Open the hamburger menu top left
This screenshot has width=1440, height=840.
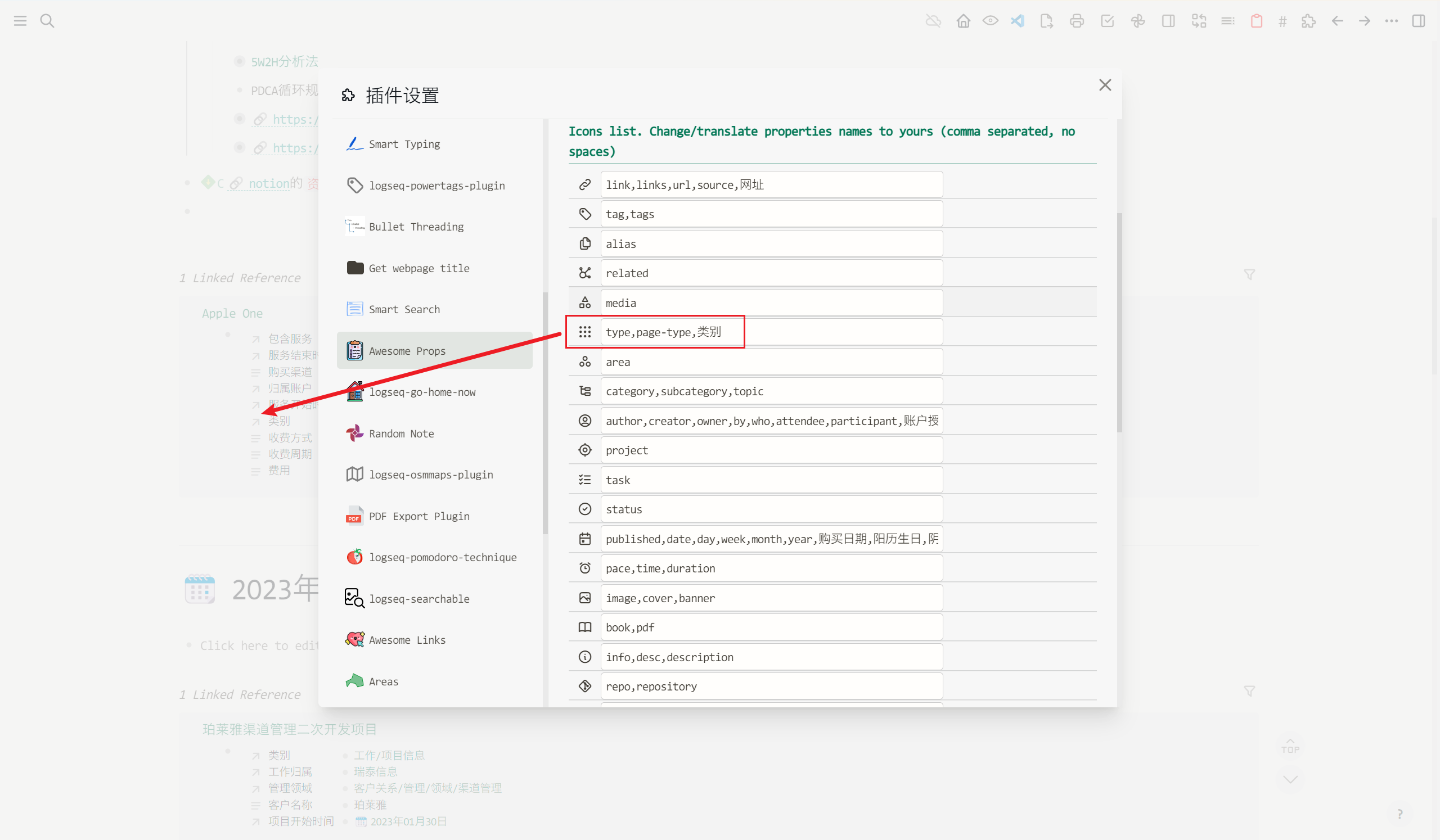click(x=20, y=21)
